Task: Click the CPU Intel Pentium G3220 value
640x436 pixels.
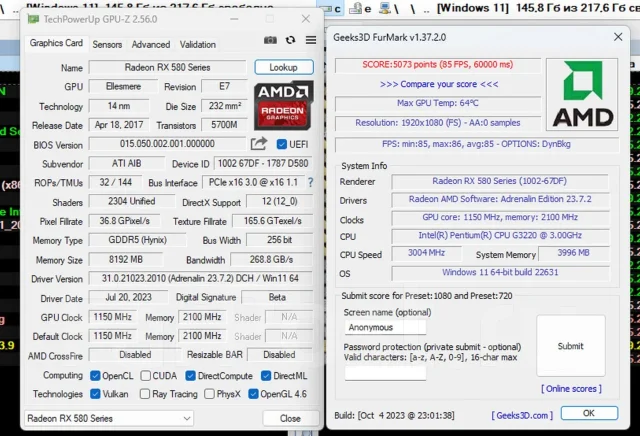Action: click(x=500, y=236)
